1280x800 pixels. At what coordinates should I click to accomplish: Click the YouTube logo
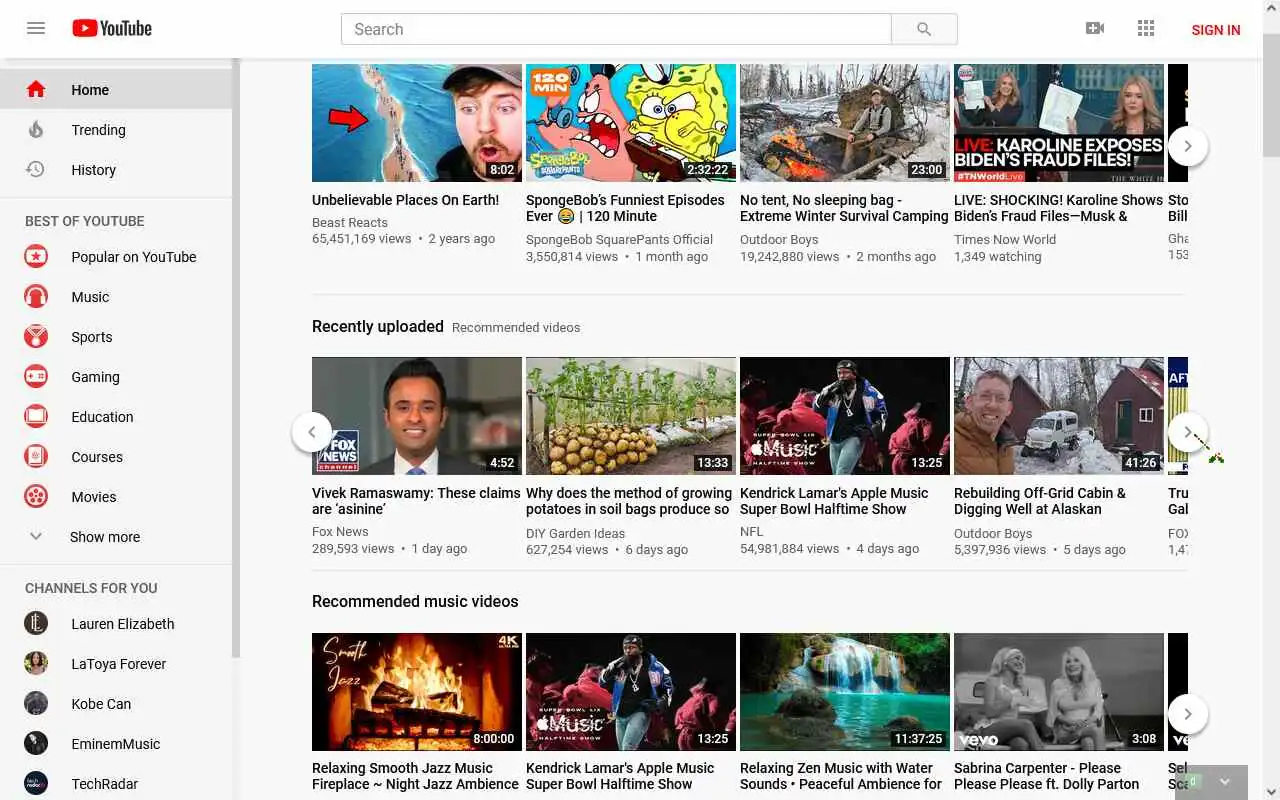[112, 28]
